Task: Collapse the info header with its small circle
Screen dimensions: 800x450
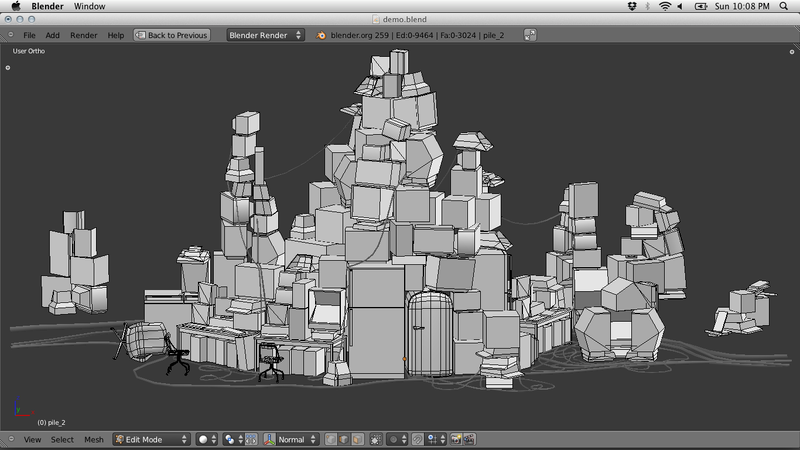Action: (x=11, y=35)
